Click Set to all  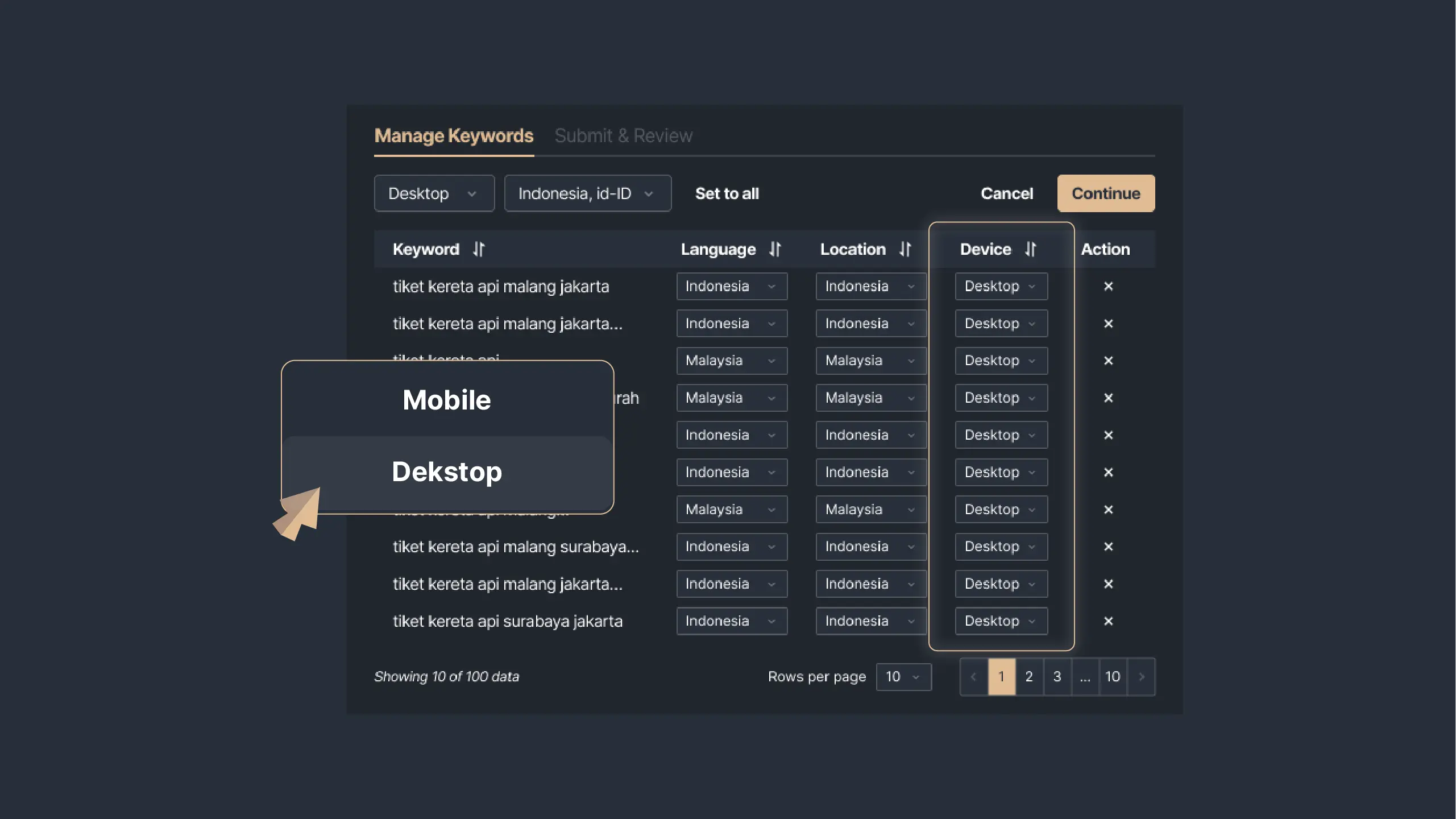(727, 193)
